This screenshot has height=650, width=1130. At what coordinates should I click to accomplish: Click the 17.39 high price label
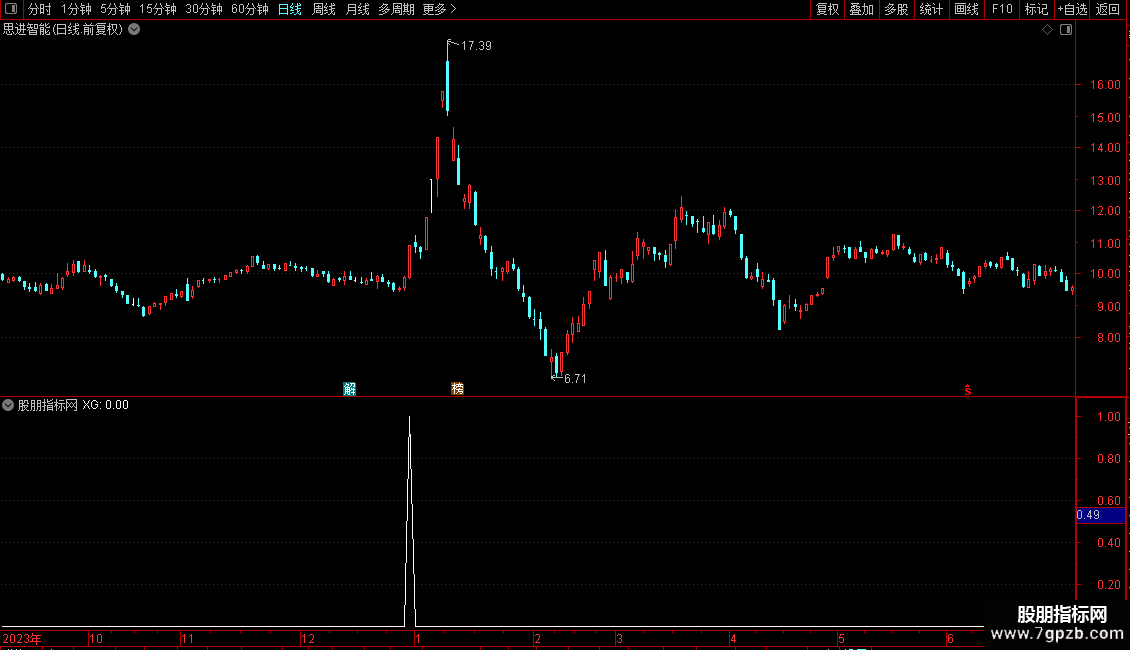476,45
